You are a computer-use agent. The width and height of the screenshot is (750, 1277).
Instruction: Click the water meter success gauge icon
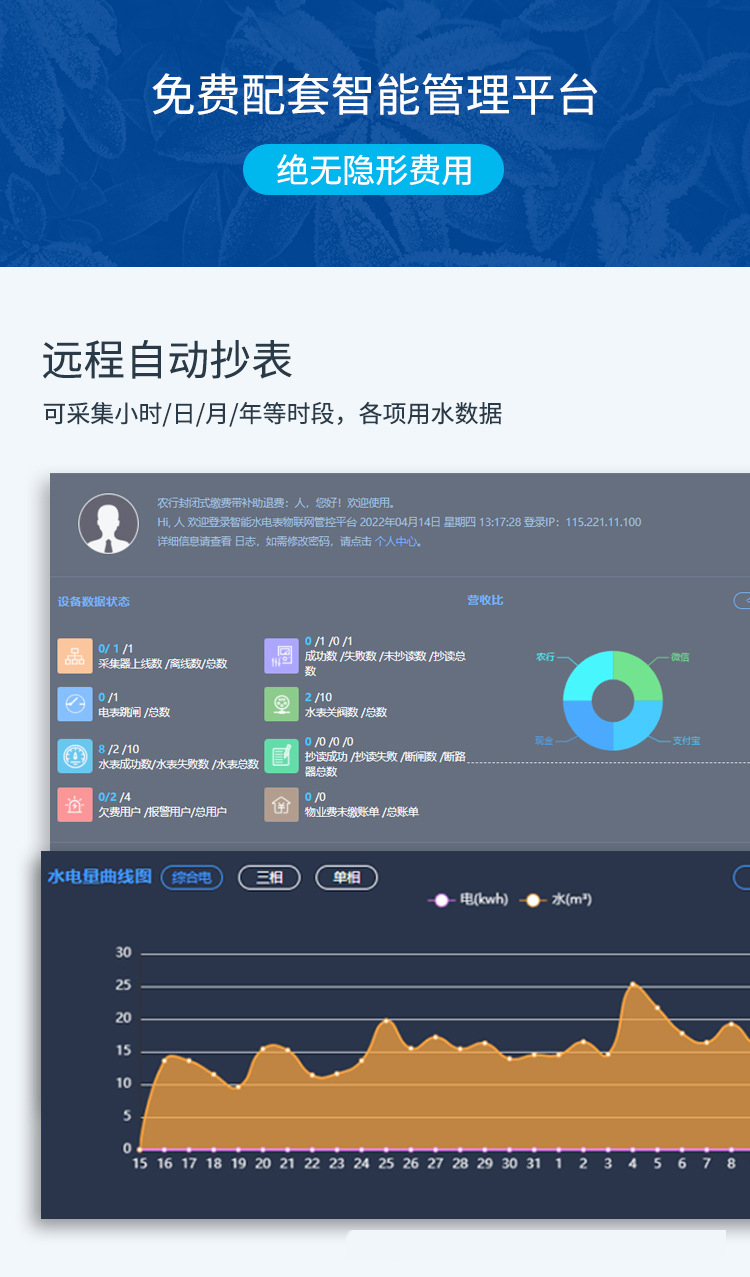coord(75,756)
